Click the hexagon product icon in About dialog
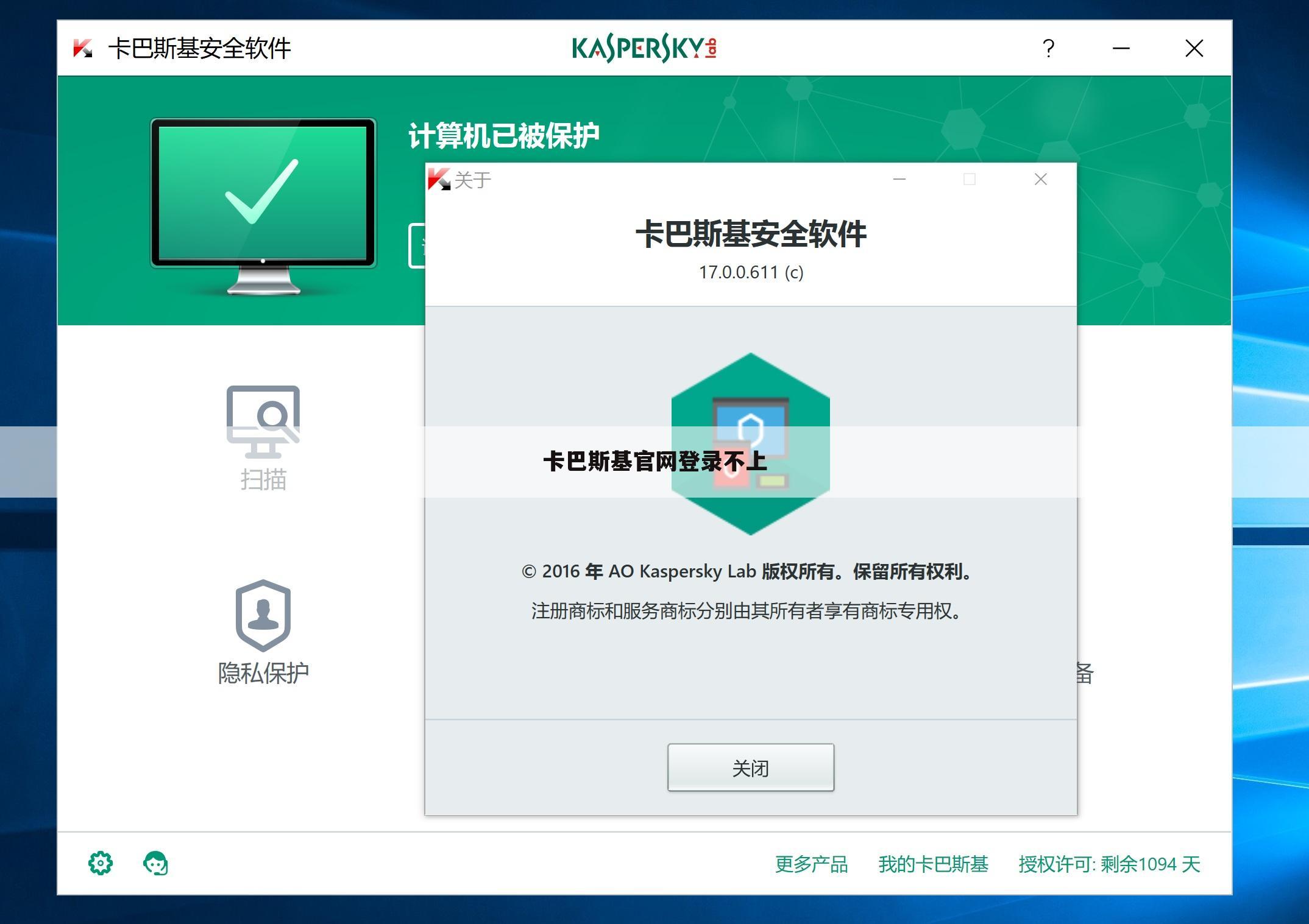 (750, 444)
